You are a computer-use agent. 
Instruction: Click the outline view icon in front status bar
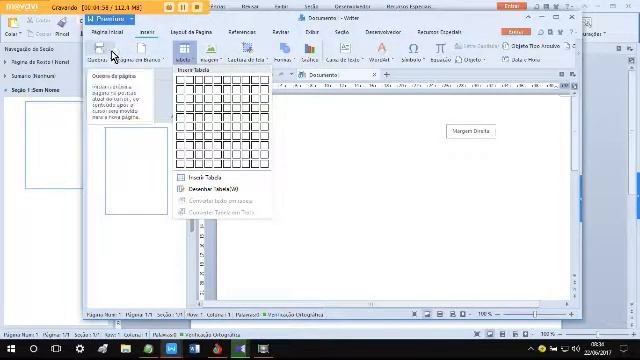440,314
